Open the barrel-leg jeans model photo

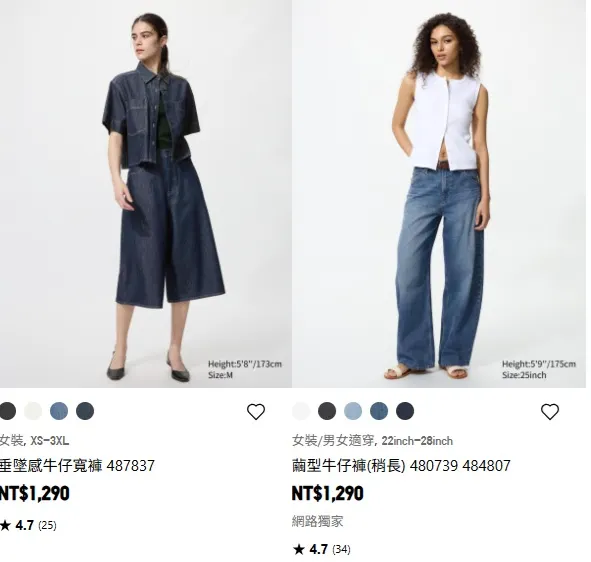(439, 194)
